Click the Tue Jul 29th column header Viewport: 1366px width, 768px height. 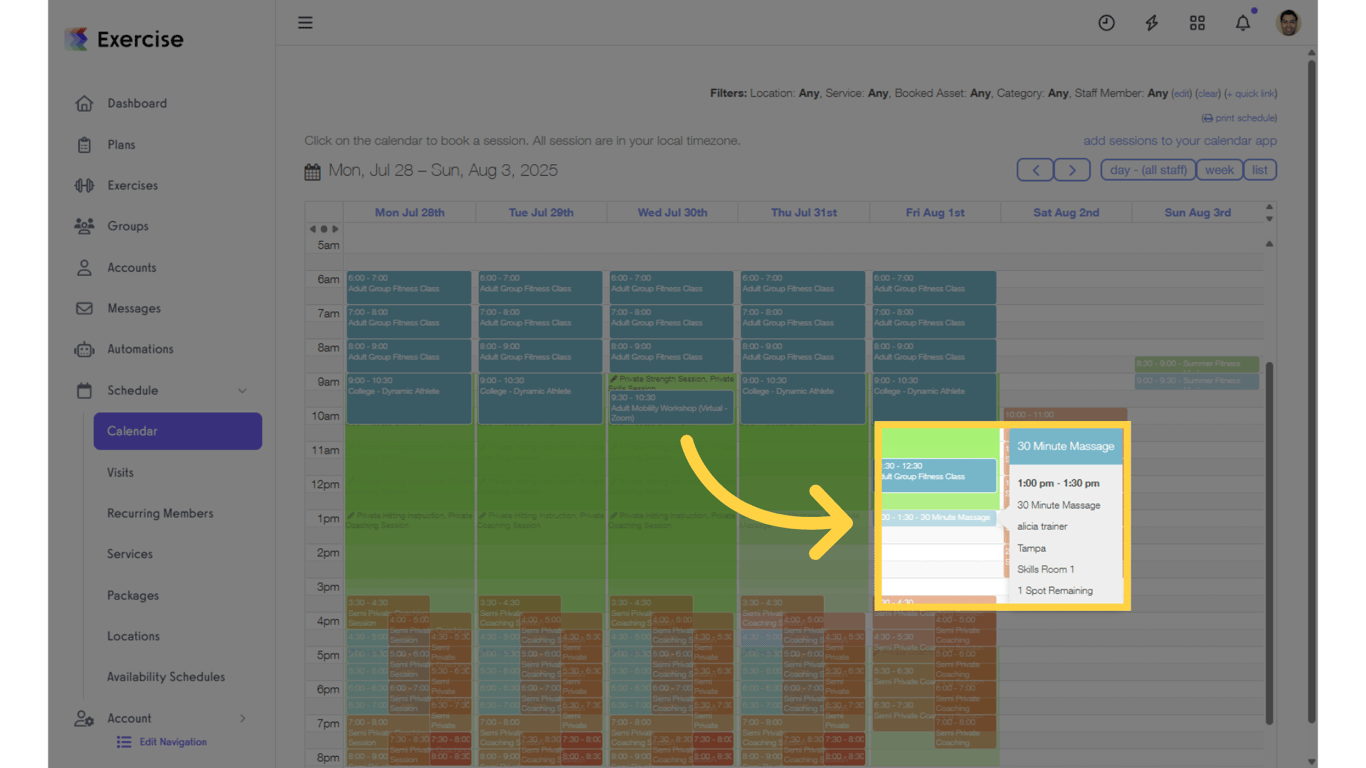(x=541, y=213)
